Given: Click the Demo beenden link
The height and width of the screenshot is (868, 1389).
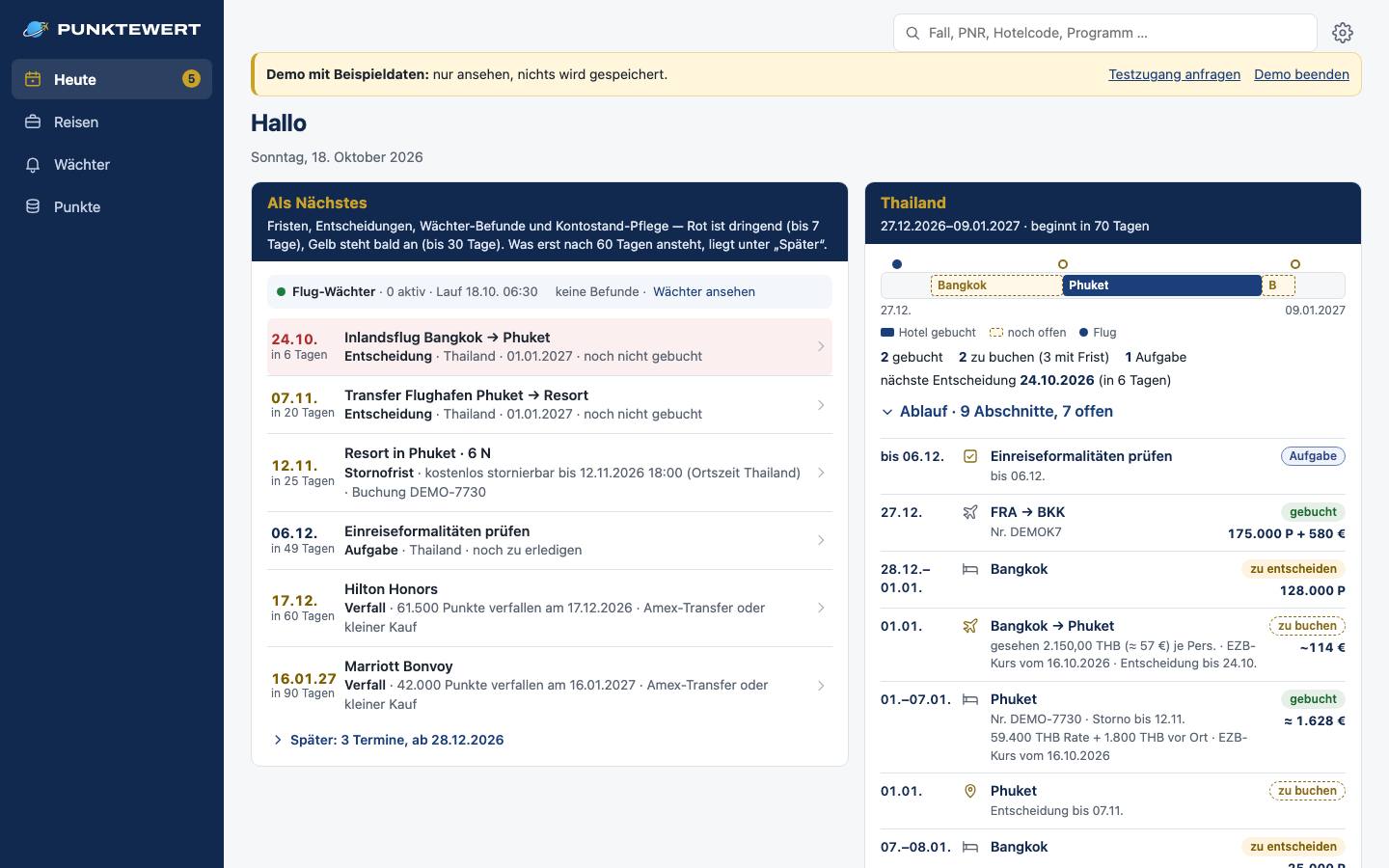Looking at the screenshot, I should [1301, 74].
